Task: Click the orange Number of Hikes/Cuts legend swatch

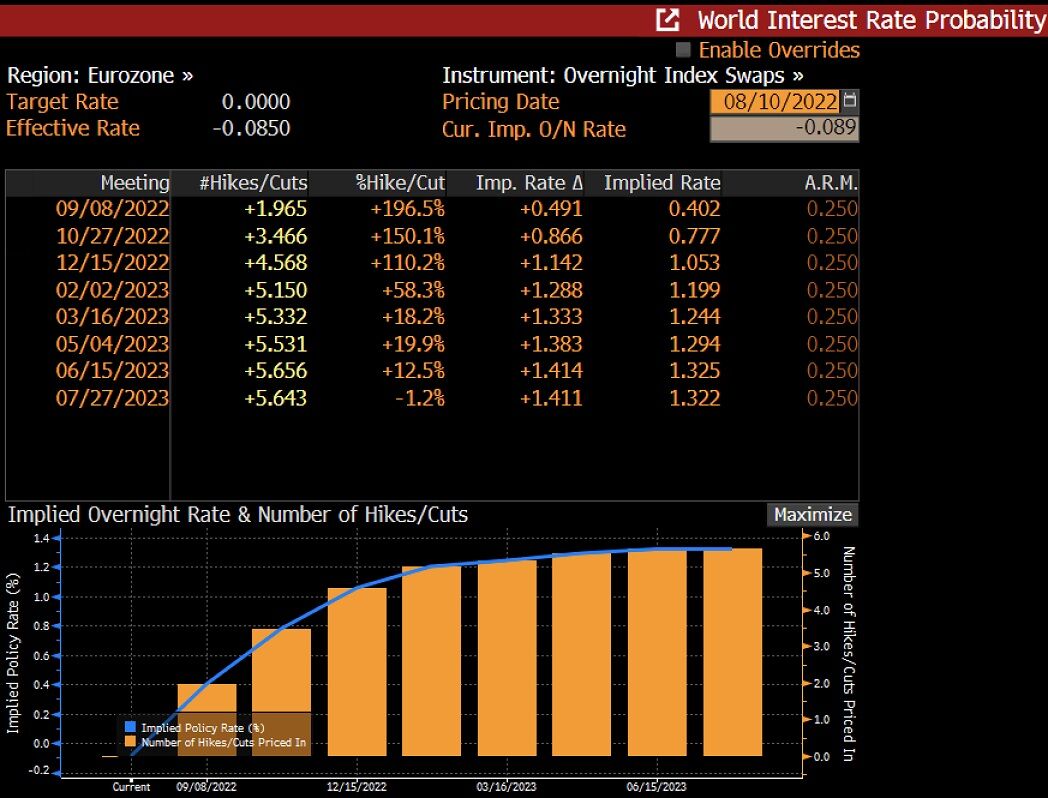Action: pos(130,742)
